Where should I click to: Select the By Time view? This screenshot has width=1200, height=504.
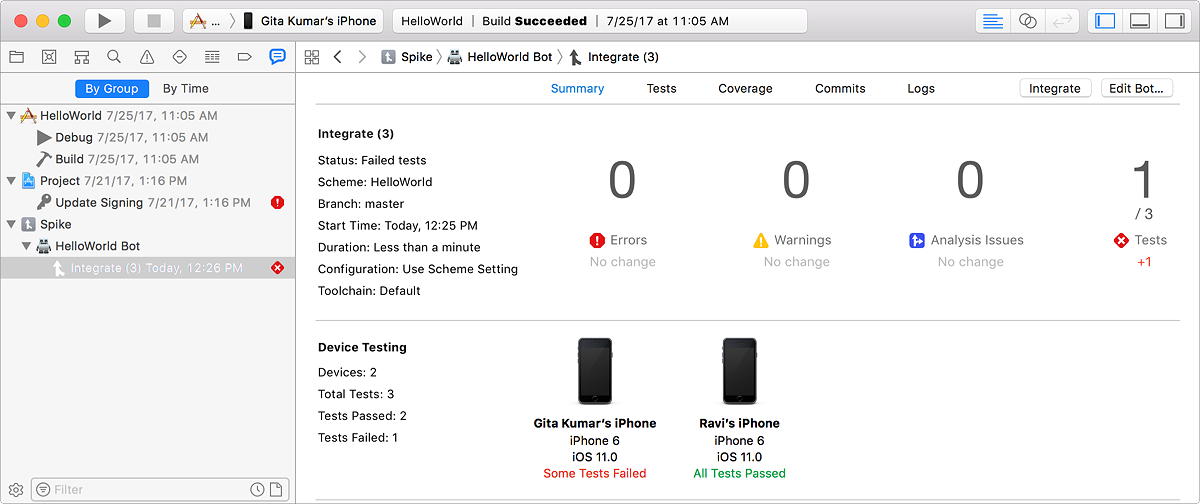click(186, 88)
